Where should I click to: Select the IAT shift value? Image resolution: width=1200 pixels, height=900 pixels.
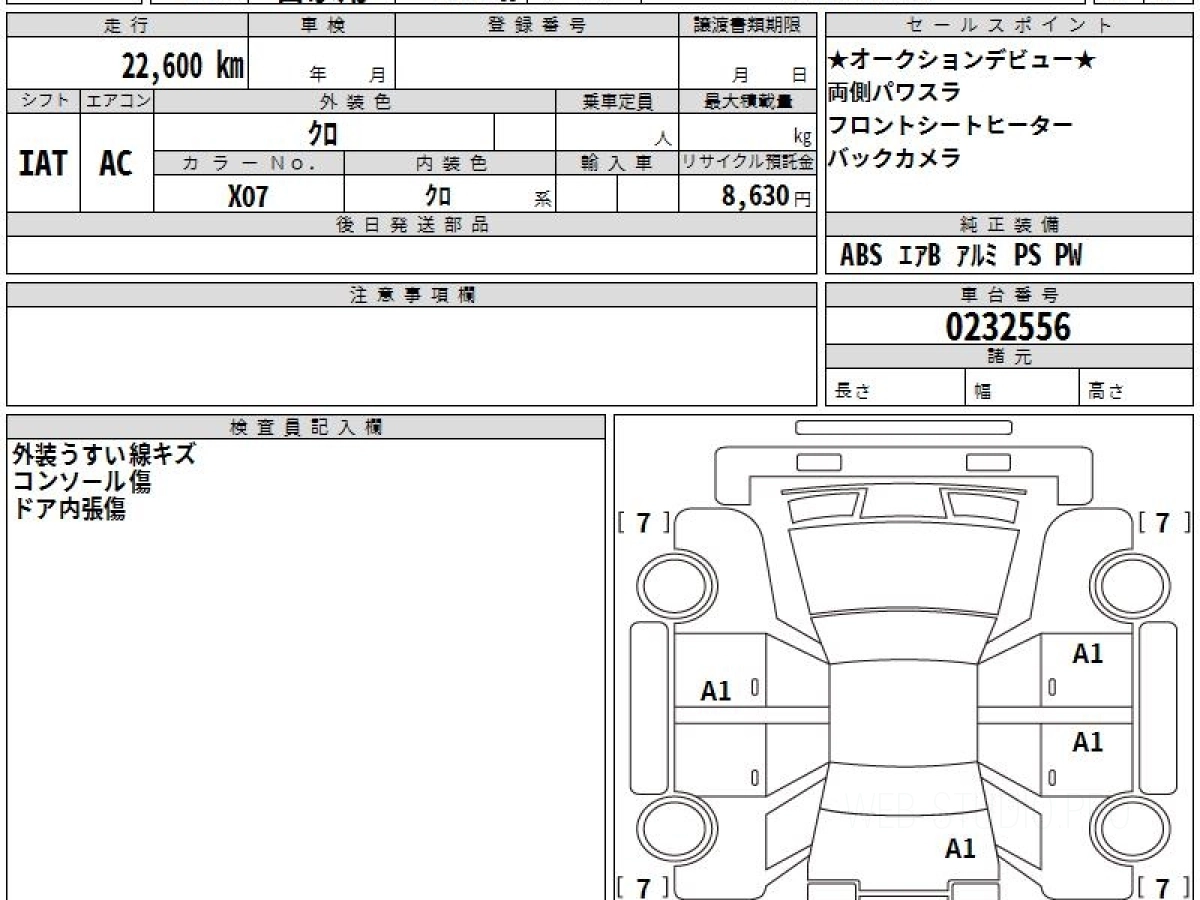[x=43, y=163]
